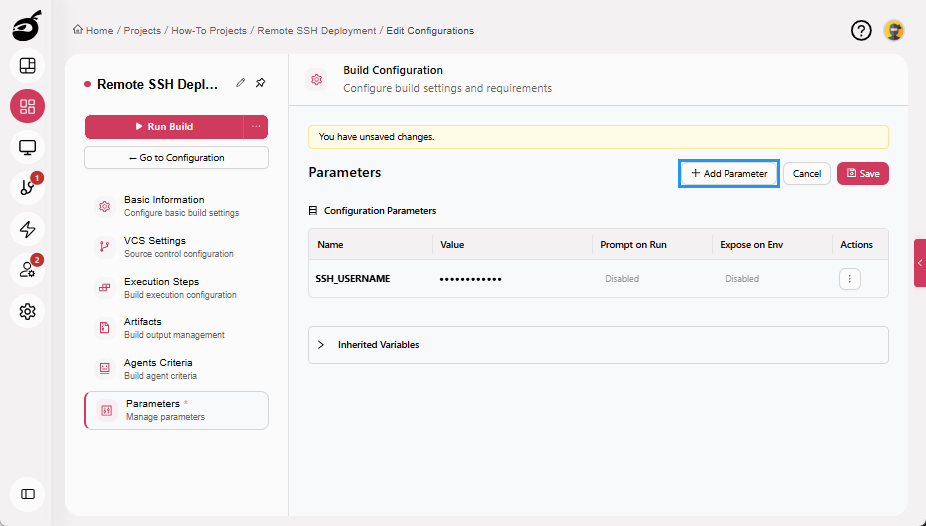The width and height of the screenshot is (926, 526).
Task: Click the Basic Information gear icon
Action: point(105,206)
